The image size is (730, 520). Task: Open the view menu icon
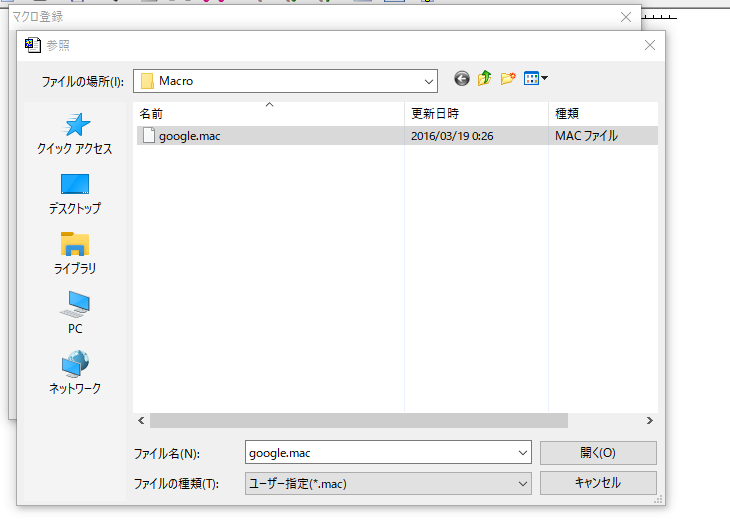tap(535, 78)
